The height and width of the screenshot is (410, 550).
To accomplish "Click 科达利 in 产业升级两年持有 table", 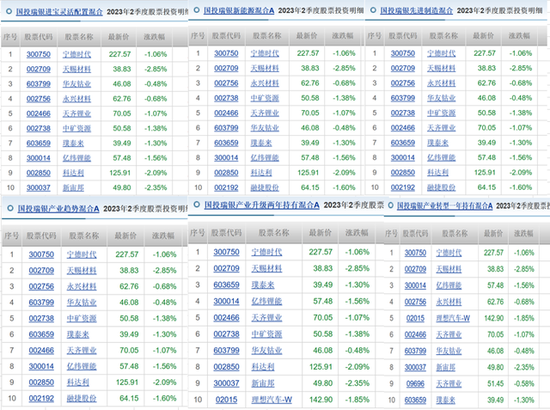I will point(263,367).
